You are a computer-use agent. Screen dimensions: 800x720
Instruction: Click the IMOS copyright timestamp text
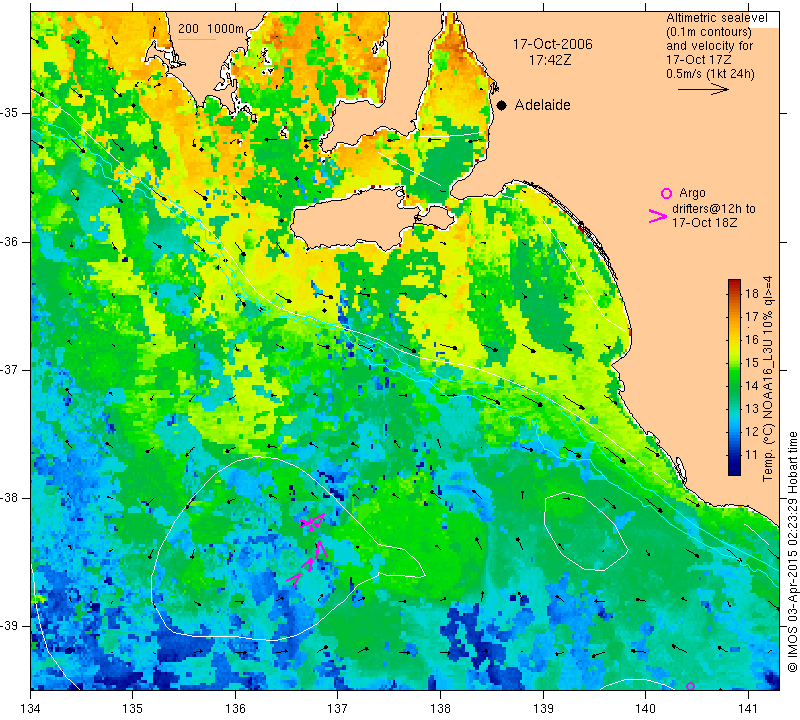(x=792, y=551)
